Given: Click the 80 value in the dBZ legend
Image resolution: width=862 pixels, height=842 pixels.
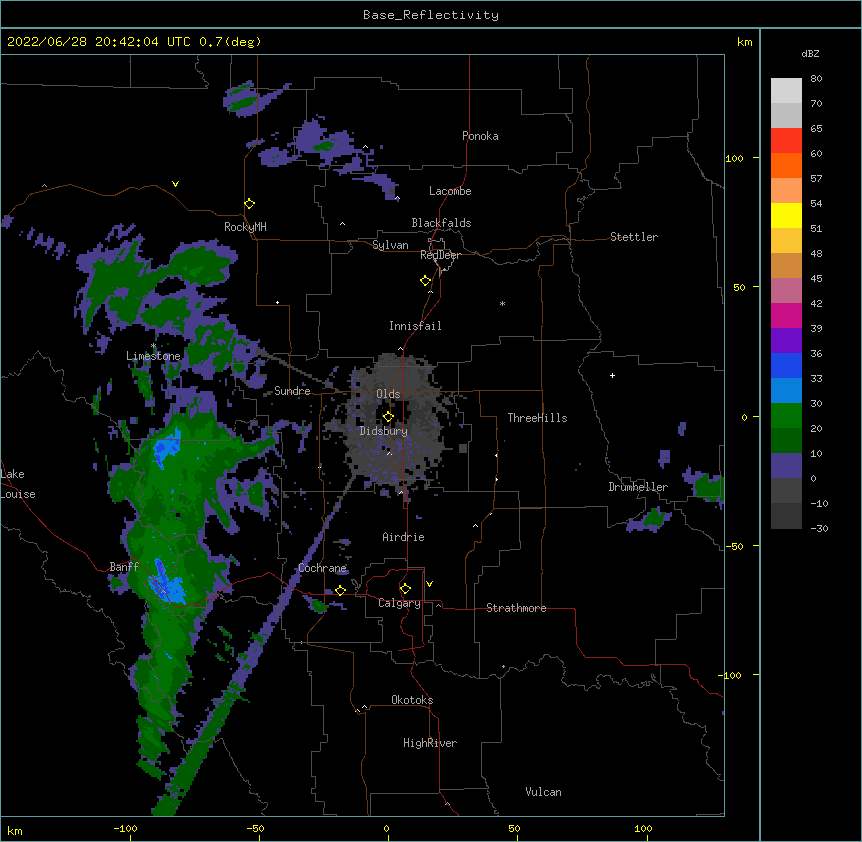Looking at the screenshot, I should 816,79.
